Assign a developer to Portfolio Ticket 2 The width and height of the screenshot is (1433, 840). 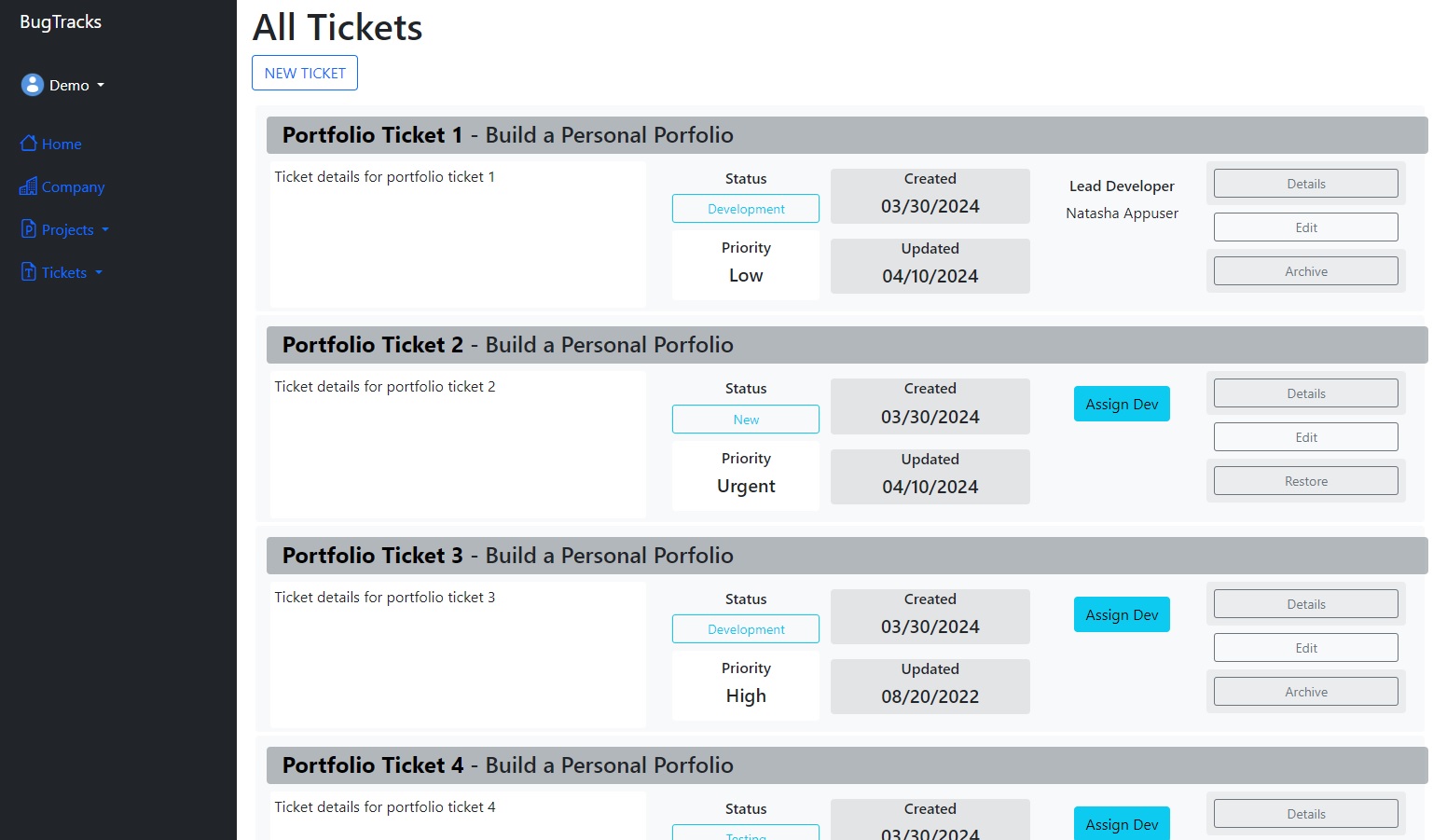[x=1122, y=404]
